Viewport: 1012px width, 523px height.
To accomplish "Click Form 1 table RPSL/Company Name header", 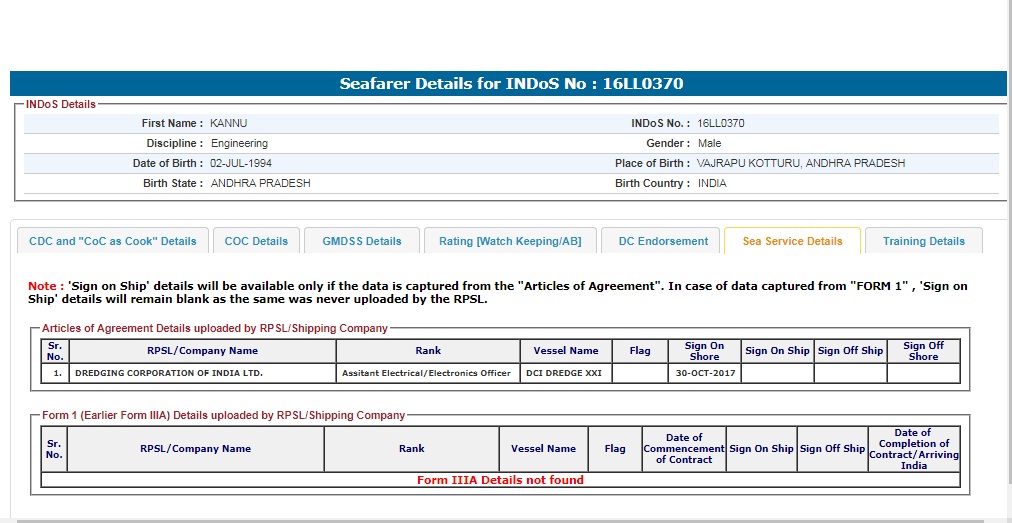I will coord(196,449).
